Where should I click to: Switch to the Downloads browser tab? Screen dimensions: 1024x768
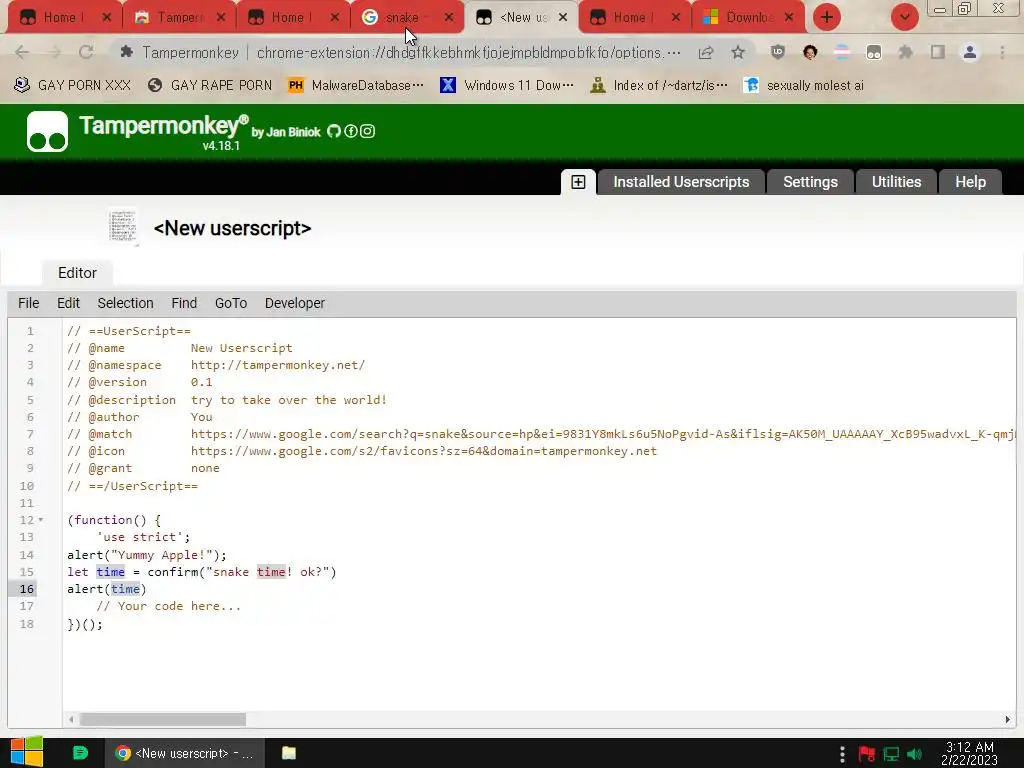coord(748,18)
